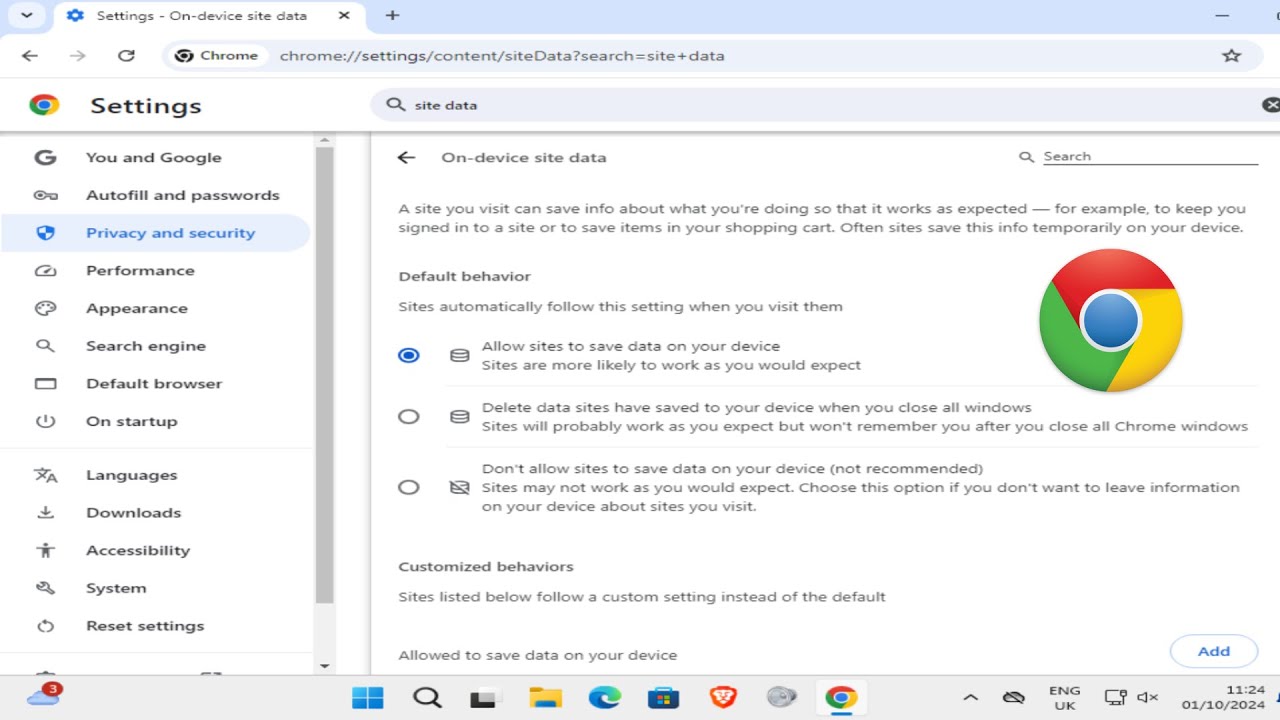The image size is (1280, 720).
Task: Open Microsoft Store from taskbar
Action: pos(664,698)
